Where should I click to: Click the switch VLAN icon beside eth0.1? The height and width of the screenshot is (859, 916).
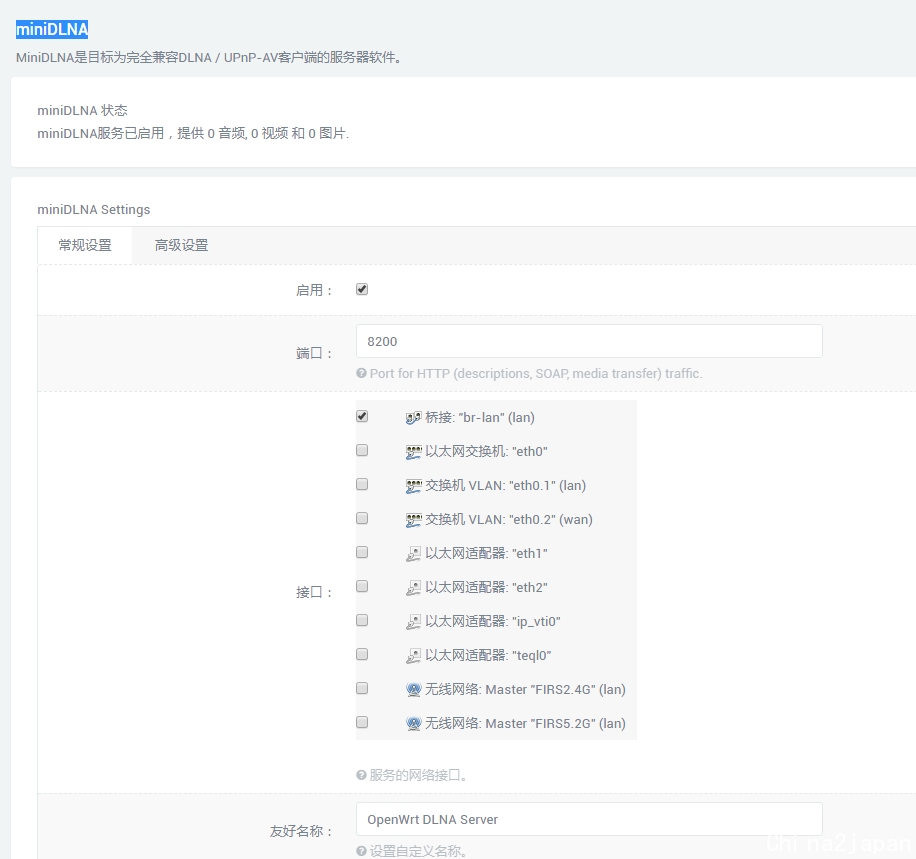(413, 486)
